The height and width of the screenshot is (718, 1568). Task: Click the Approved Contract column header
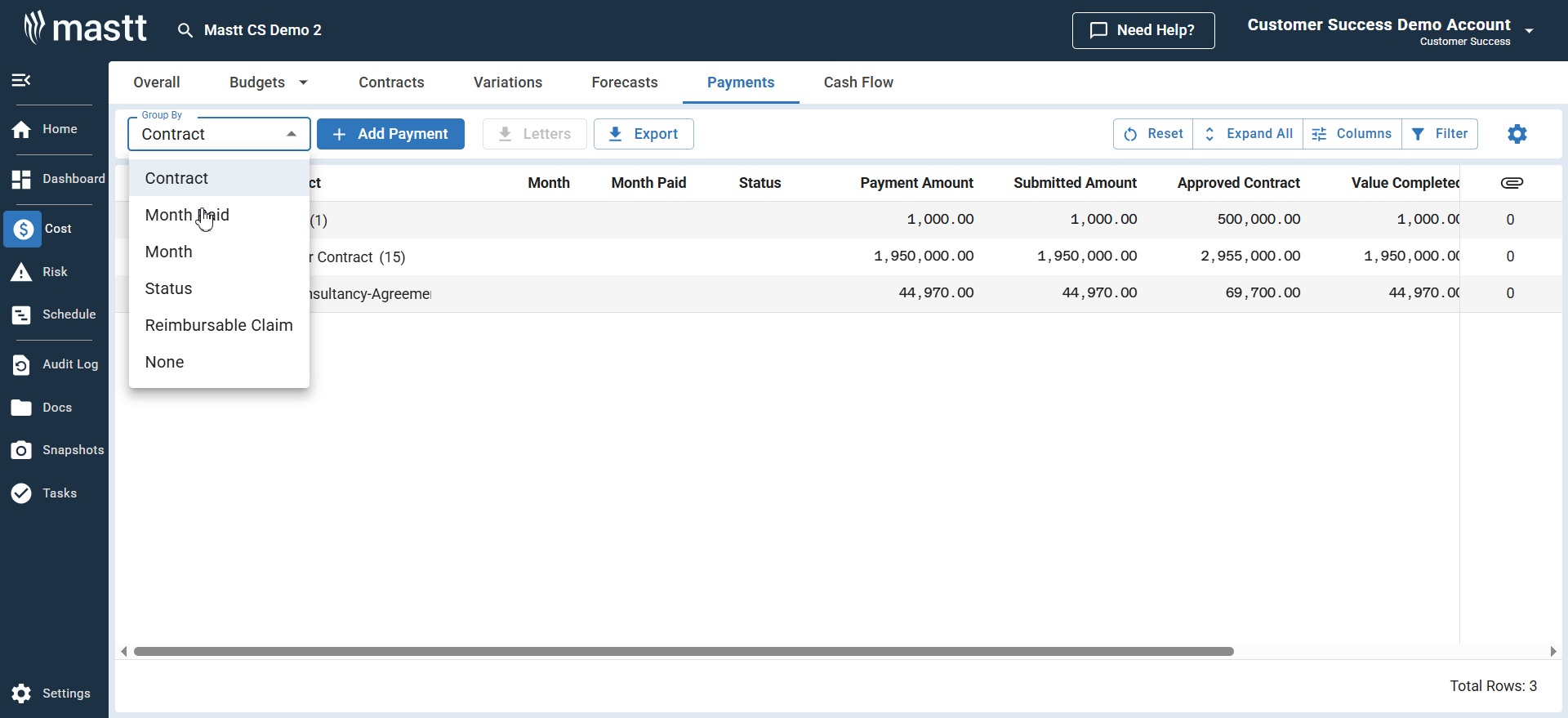tap(1238, 183)
